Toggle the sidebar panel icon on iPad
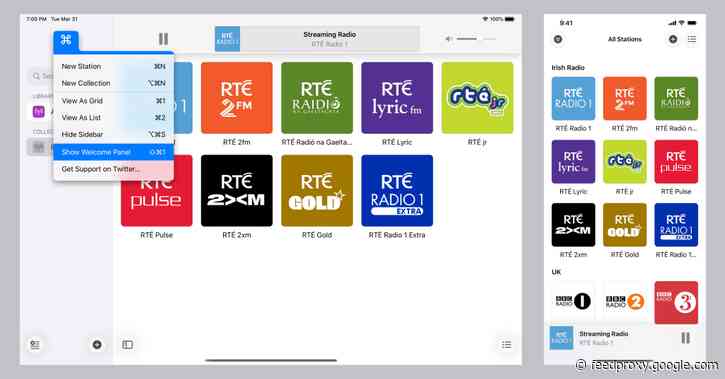The image size is (725, 379). click(x=128, y=345)
